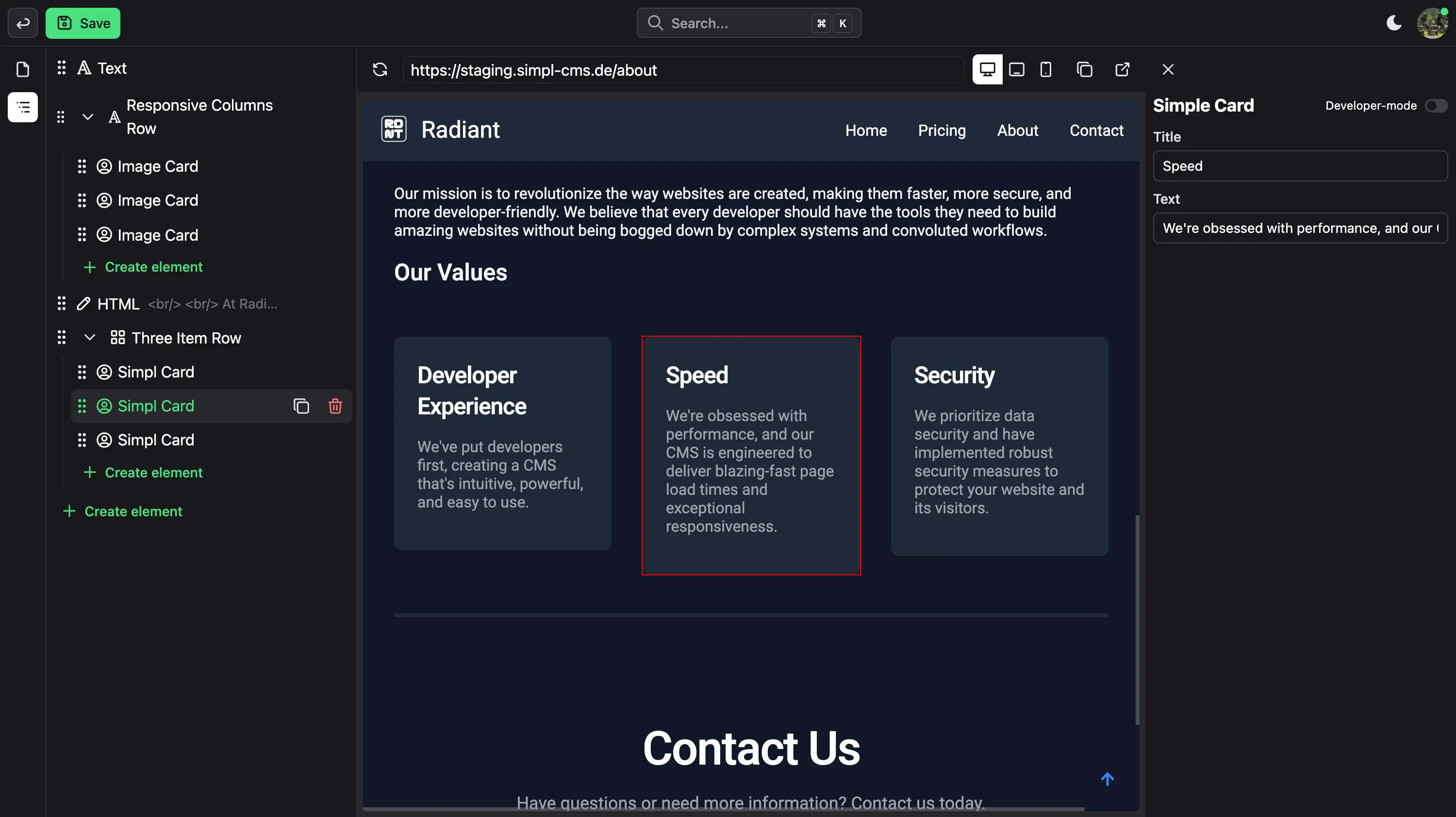The image size is (1456, 817).
Task: Select About in the Radiant navigation bar
Action: 1017,130
